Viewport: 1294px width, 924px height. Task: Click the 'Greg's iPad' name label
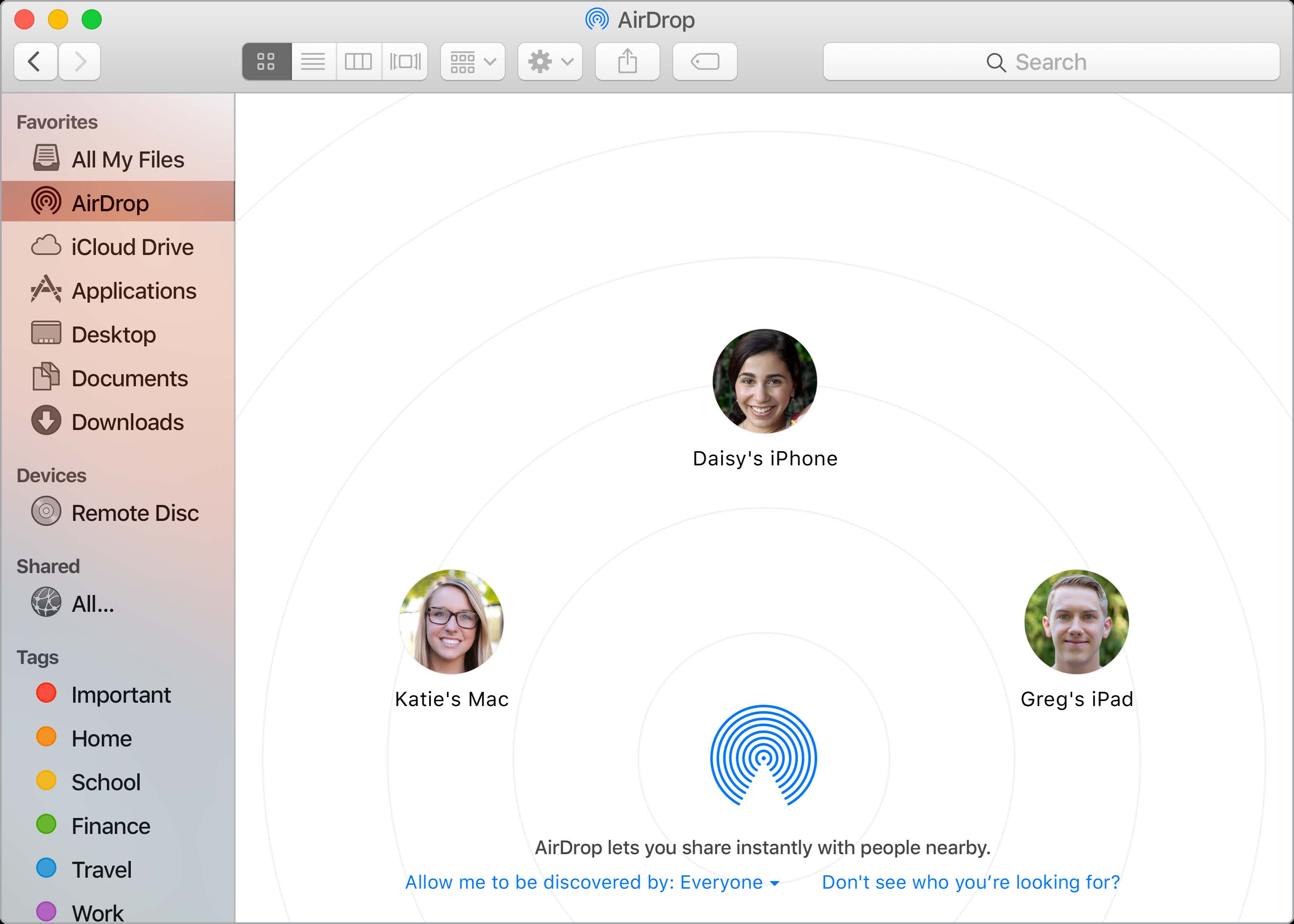(1077, 699)
